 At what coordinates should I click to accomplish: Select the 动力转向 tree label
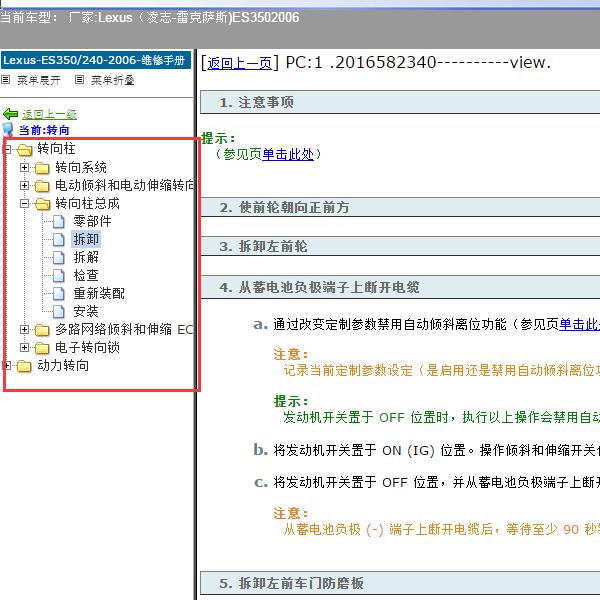tap(63, 365)
